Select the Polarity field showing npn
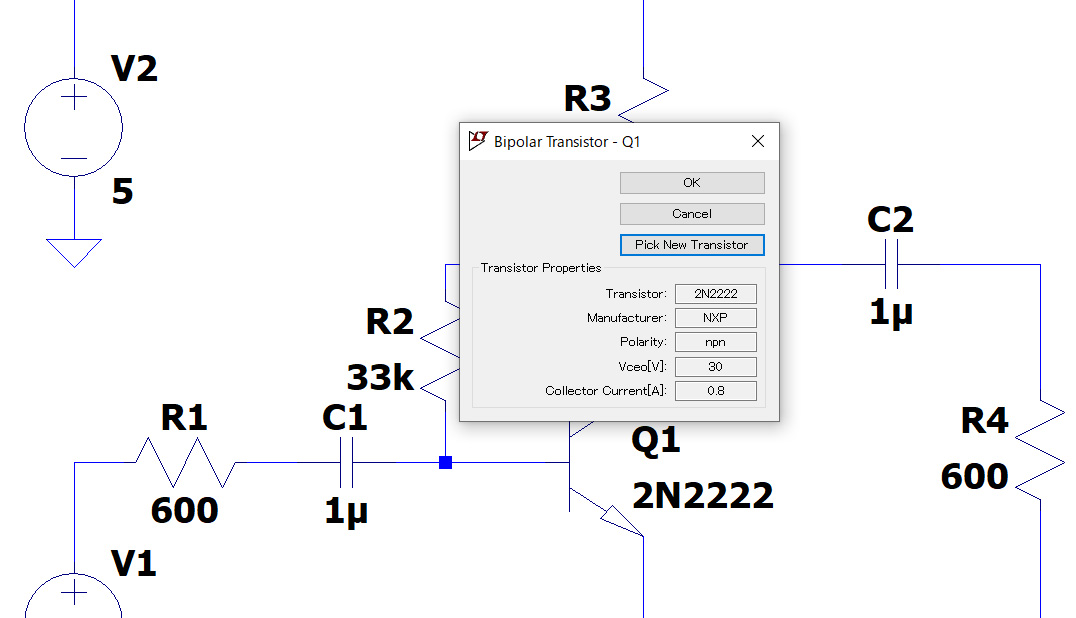This screenshot has height=618, width=1076. [x=716, y=342]
